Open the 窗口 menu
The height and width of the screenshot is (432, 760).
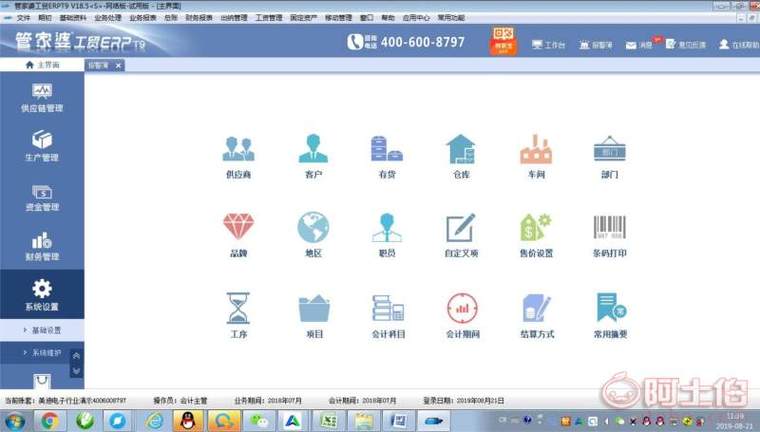[366, 17]
